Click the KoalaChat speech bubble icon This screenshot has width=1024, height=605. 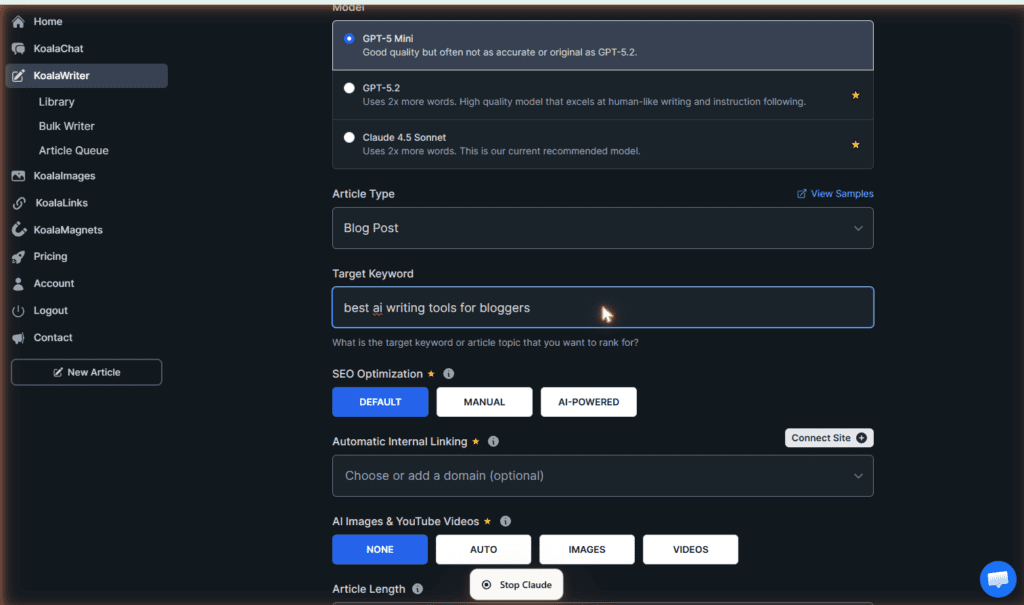pyautogui.click(x=18, y=48)
